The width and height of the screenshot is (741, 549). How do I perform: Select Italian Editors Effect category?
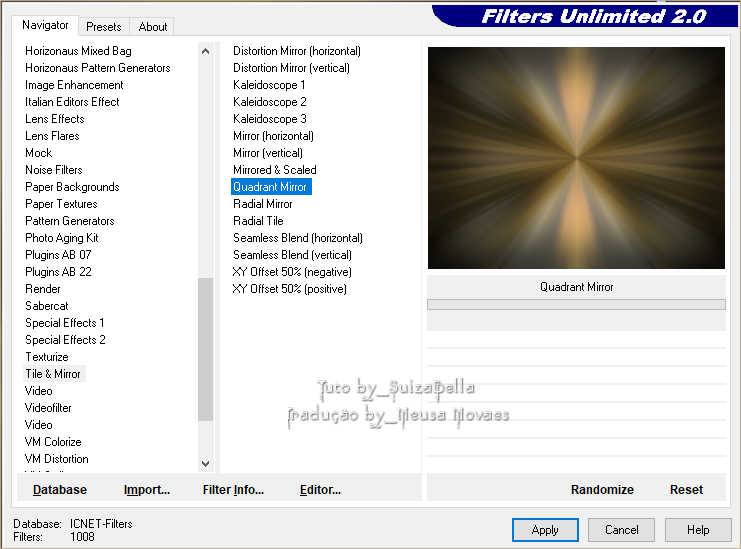click(x=72, y=102)
